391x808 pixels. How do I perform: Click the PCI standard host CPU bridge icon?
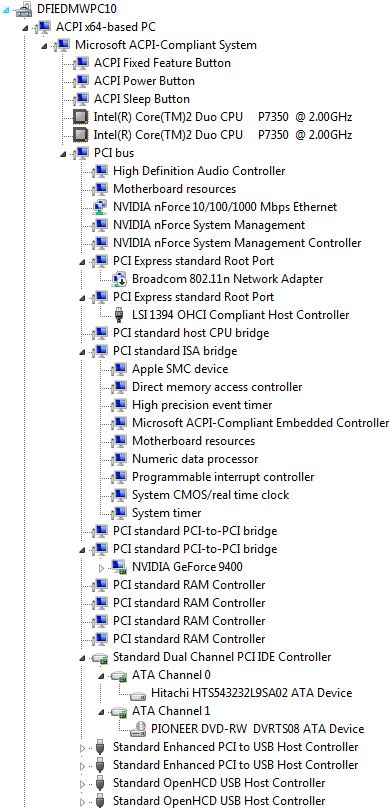click(100, 333)
